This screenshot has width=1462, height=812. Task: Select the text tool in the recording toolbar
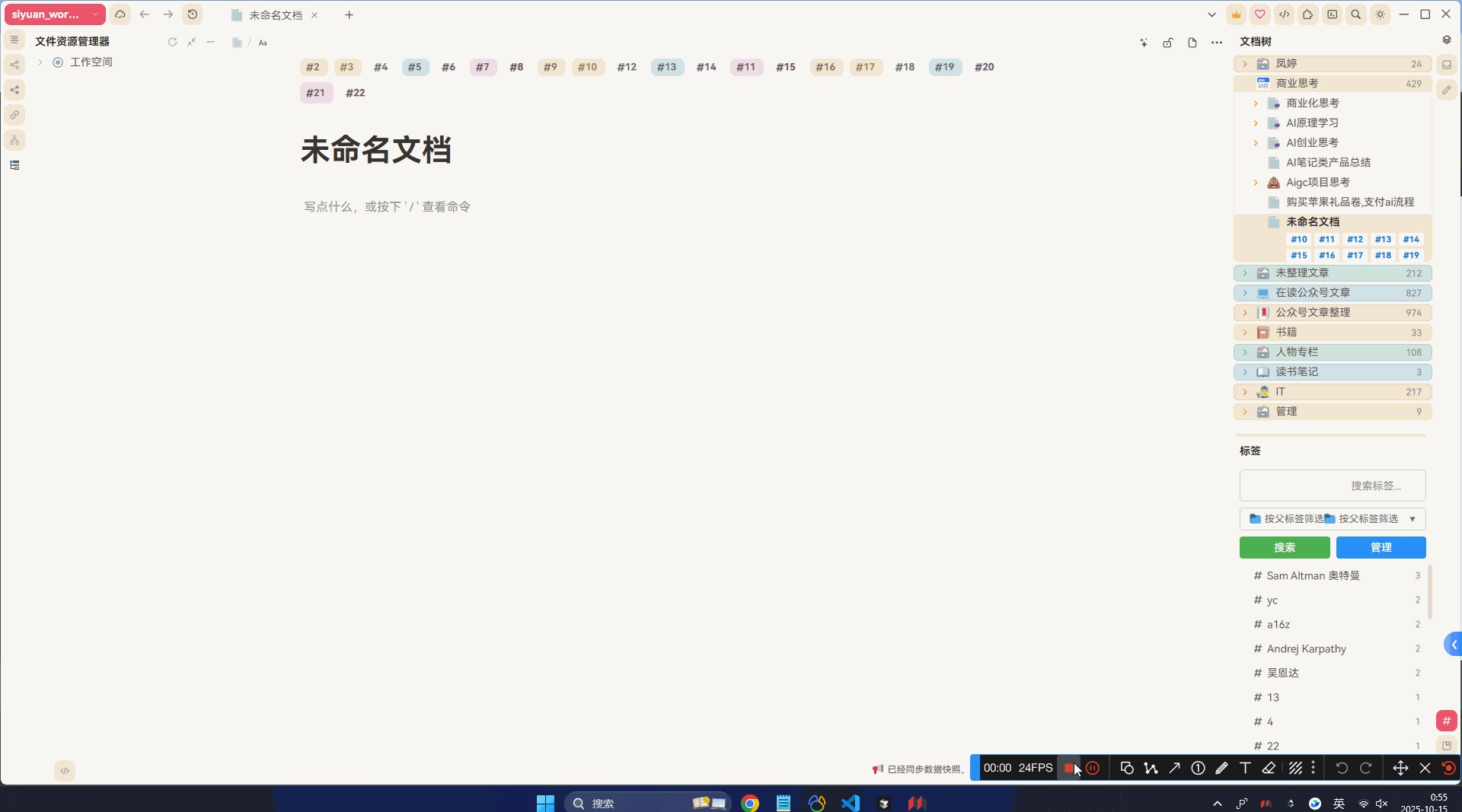1246,768
